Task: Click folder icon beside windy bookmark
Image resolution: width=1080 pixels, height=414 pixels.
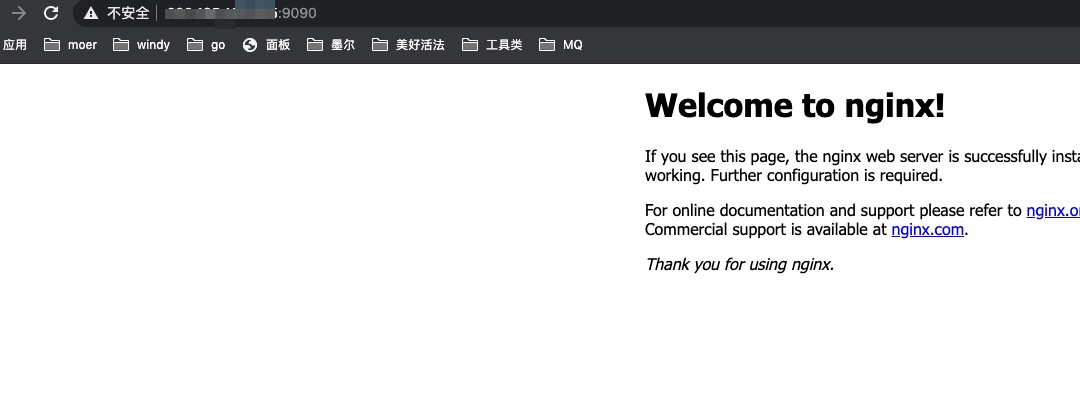Action: [x=121, y=45]
